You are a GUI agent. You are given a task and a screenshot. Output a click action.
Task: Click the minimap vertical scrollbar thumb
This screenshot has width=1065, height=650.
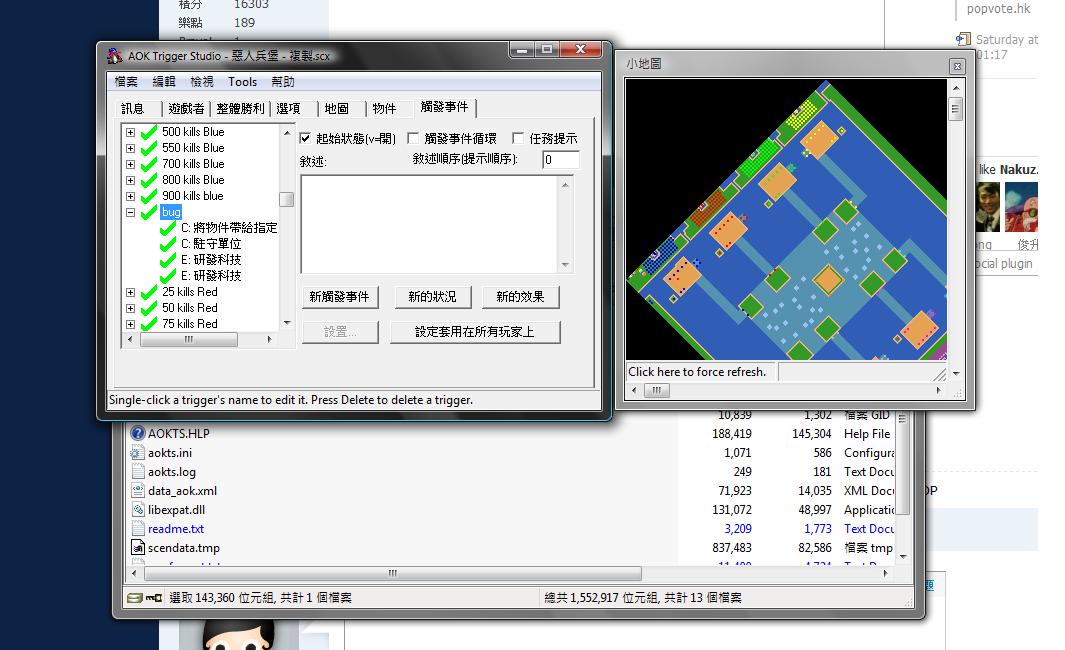(956, 109)
